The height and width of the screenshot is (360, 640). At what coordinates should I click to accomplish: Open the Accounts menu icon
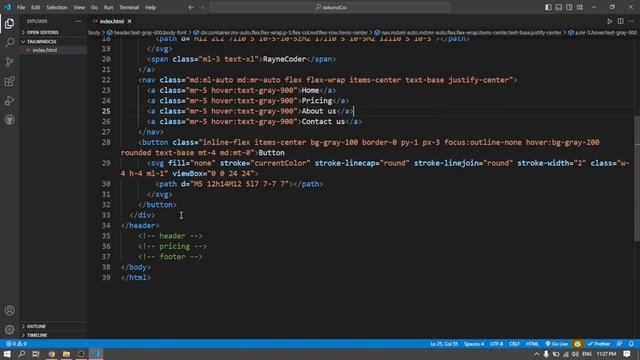(9, 310)
